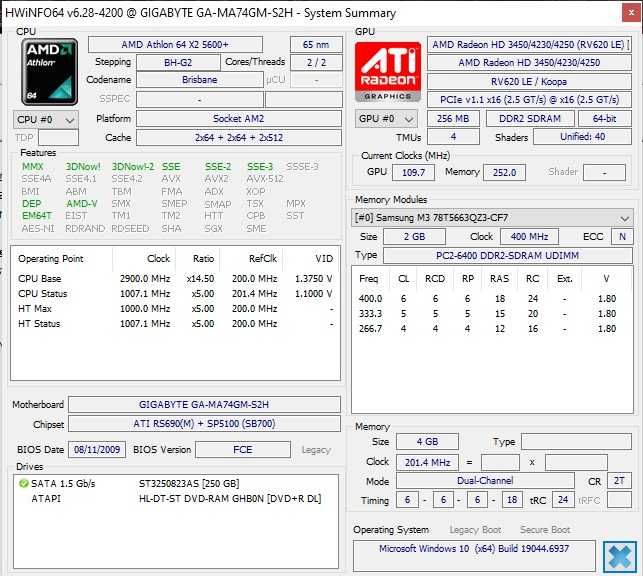643x576 pixels.
Task: Click the CR 2T command rate field
Action: click(619, 481)
